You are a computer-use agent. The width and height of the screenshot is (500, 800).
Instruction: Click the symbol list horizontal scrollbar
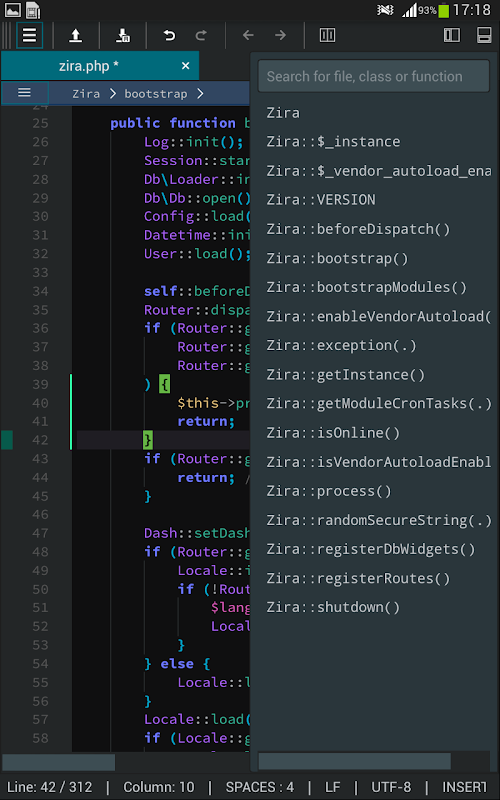pos(355,761)
